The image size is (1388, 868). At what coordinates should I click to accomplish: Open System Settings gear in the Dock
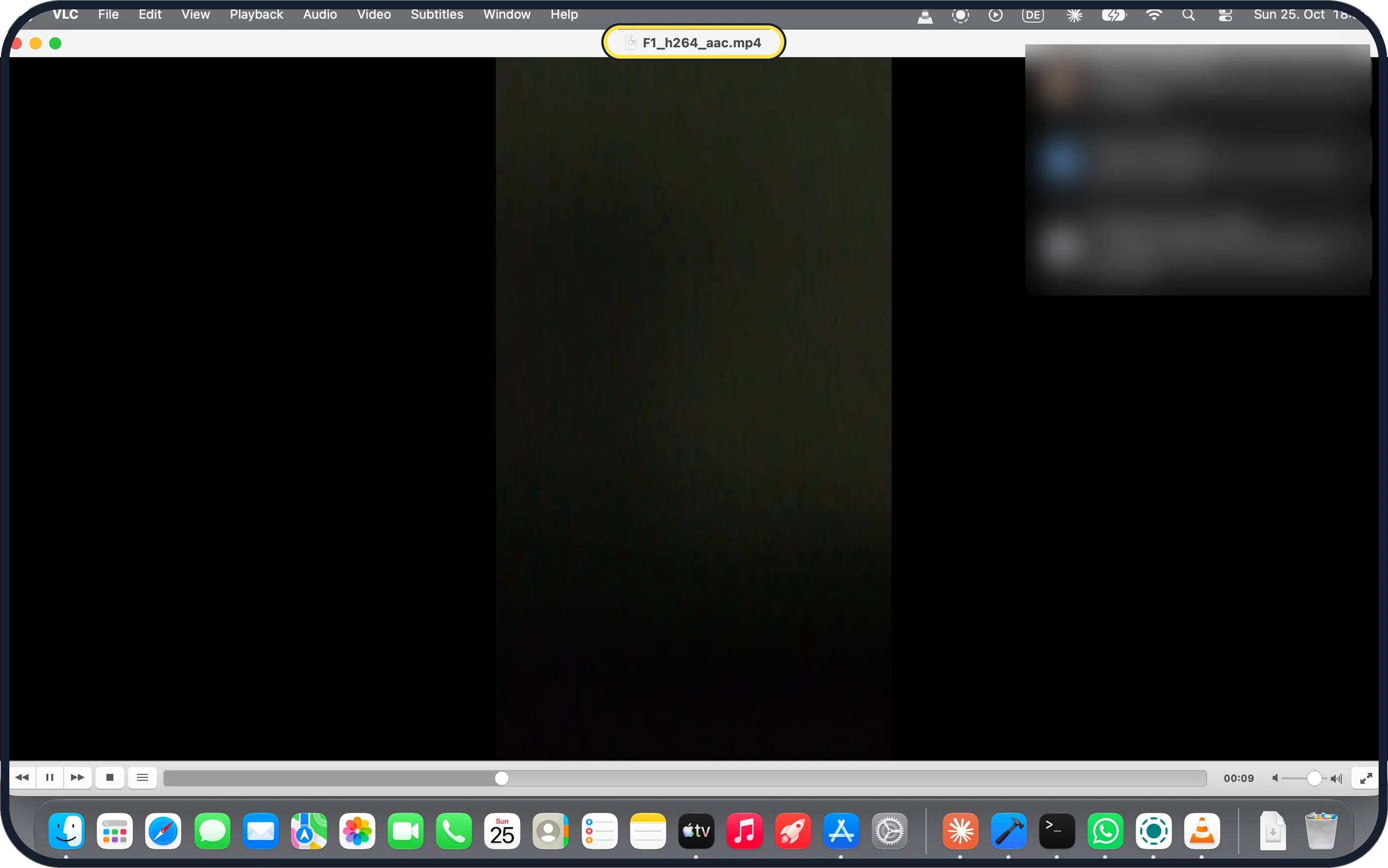(x=890, y=831)
